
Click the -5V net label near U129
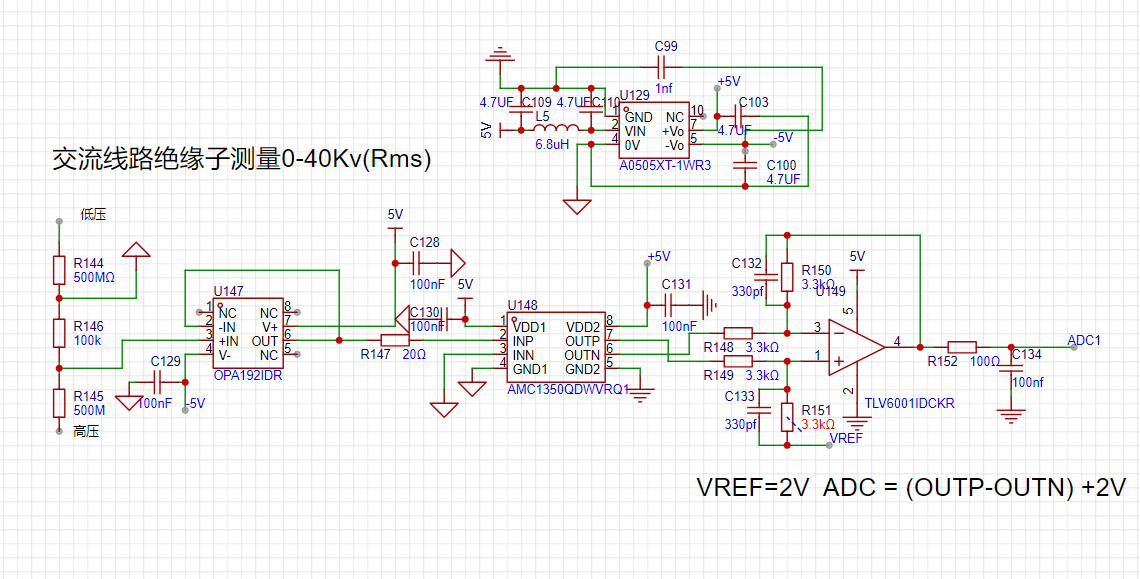[x=782, y=136]
